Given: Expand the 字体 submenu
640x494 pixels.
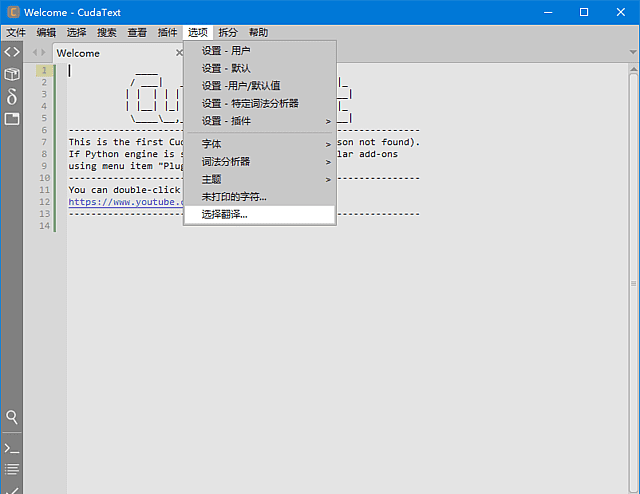Looking at the screenshot, I should point(260,144).
